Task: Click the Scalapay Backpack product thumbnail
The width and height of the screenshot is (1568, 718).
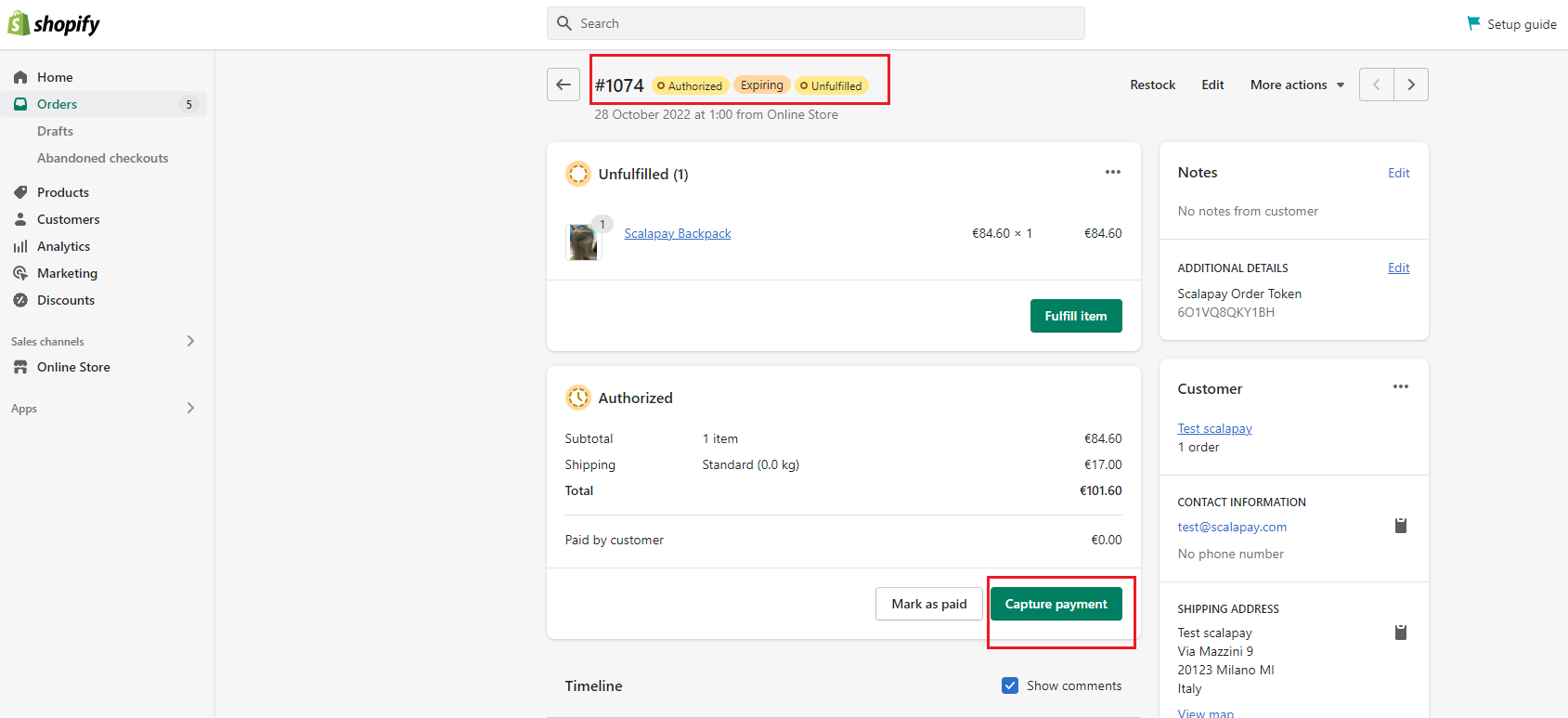Action: pos(584,242)
